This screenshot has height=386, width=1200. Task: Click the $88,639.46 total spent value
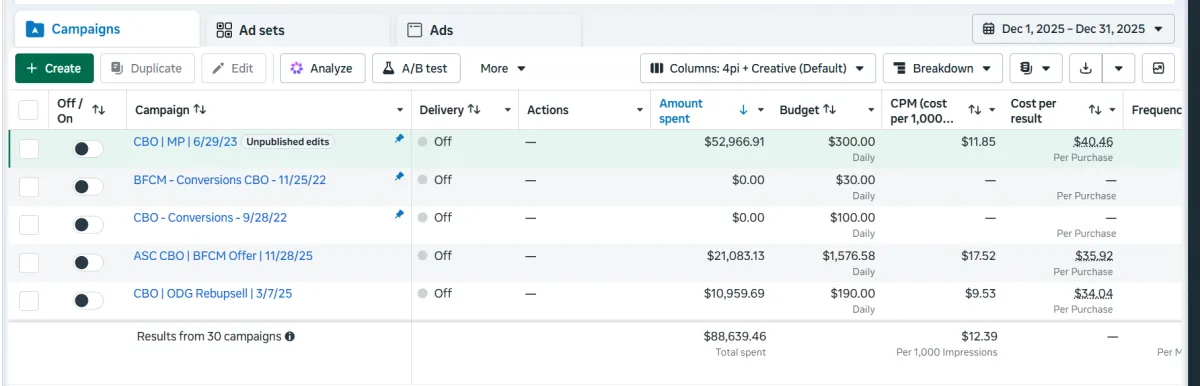[x=735, y=337]
